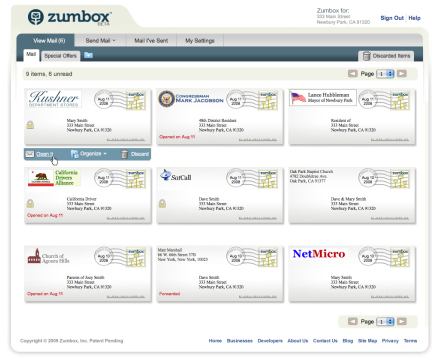Image resolution: width=440 pixels, height=360 pixels.
Task: Click the Sign Out link
Action: point(392,18)
